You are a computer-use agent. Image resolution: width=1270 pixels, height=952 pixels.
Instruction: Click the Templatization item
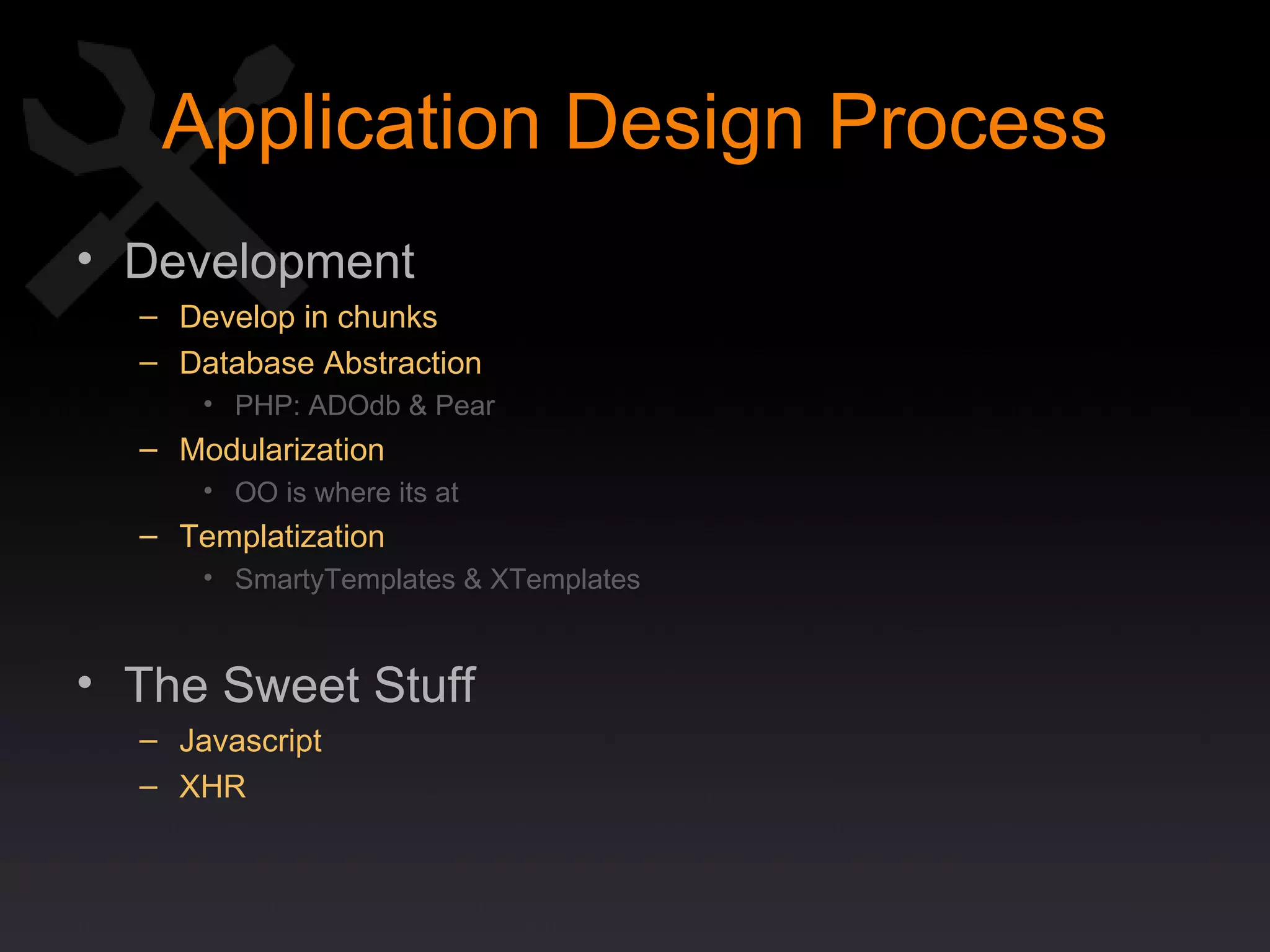point(282,537)
